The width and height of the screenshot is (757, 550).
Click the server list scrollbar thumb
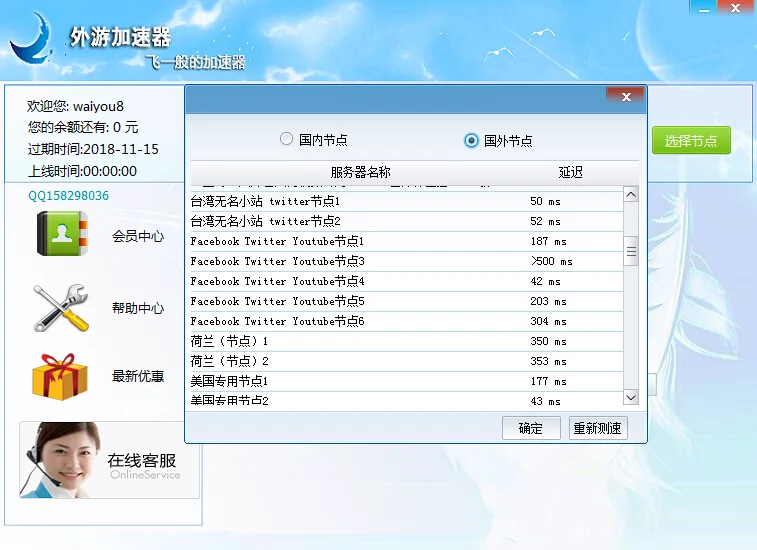tap(630, 252)
